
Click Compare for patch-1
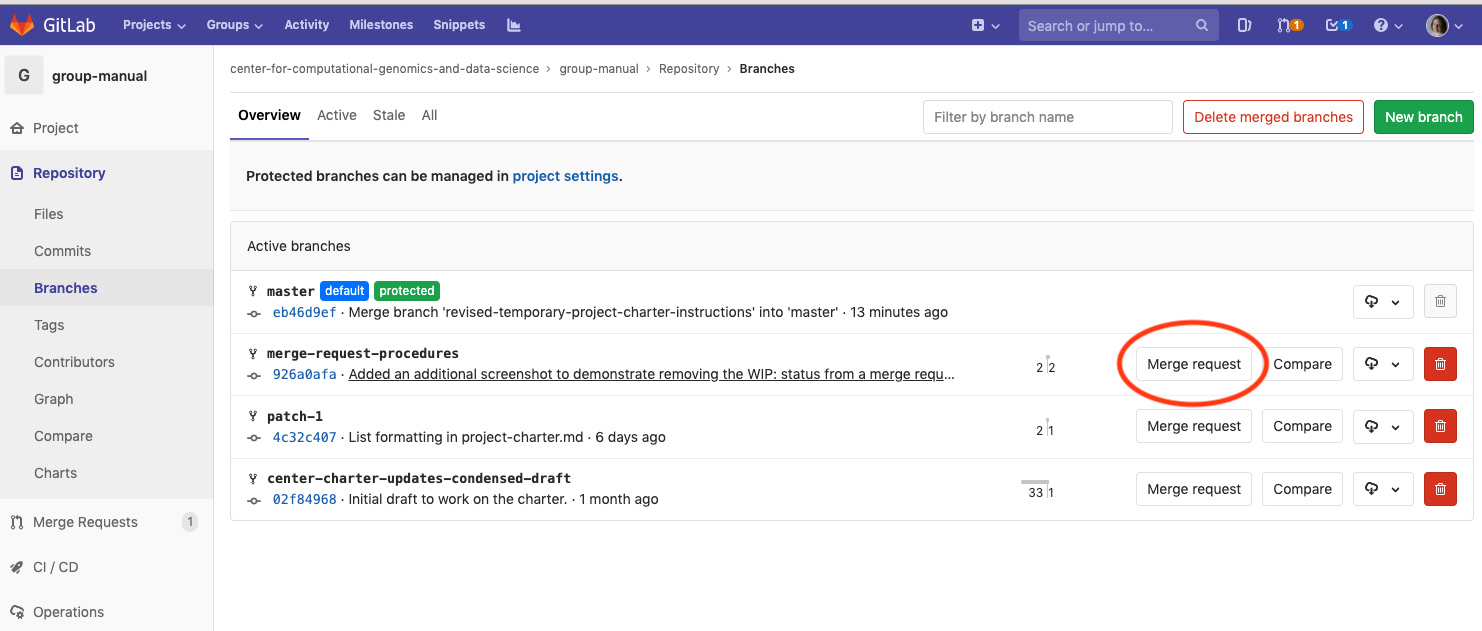[x=1302, y=426]
